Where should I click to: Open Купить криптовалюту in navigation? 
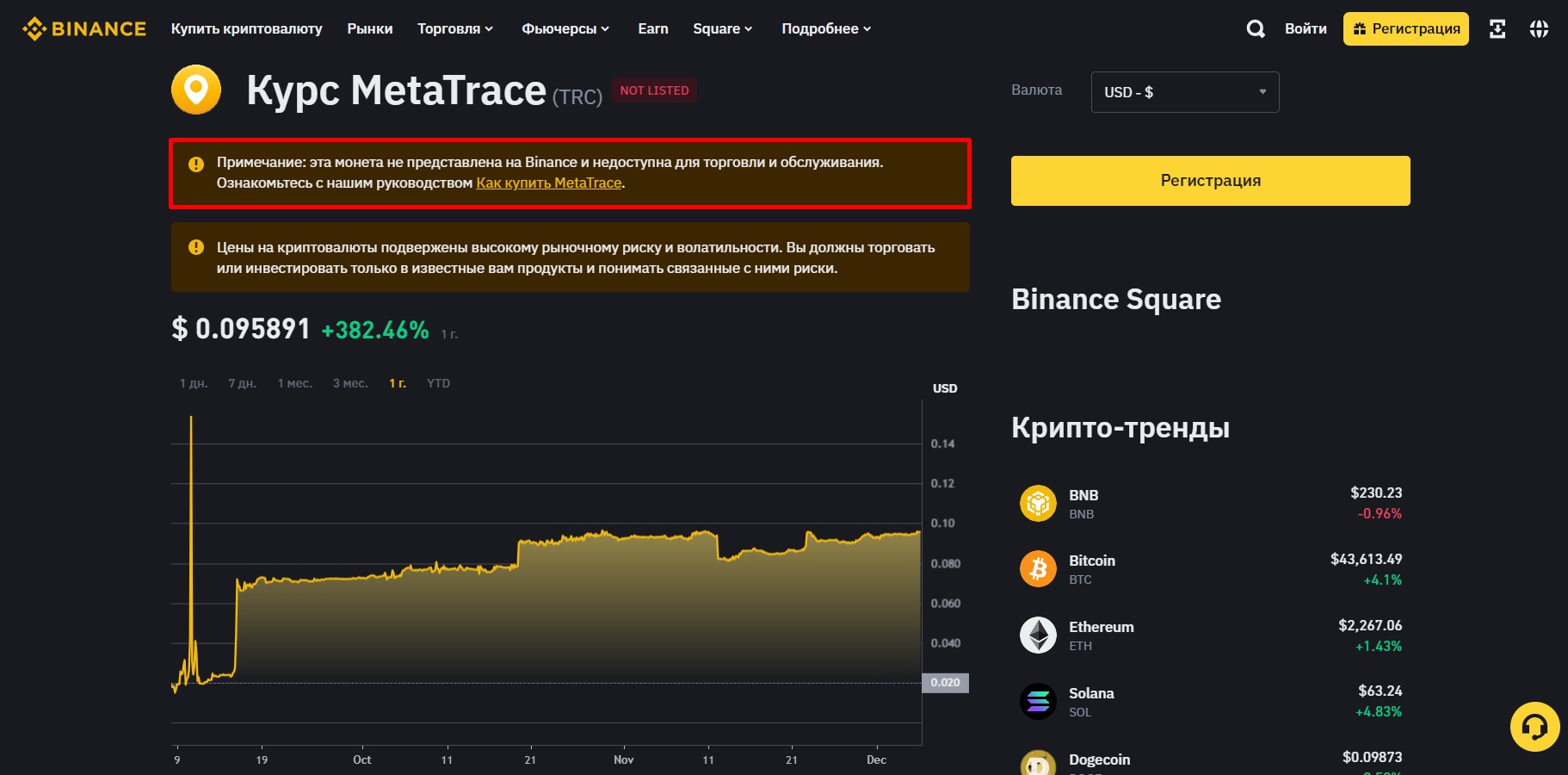[247, 28]
